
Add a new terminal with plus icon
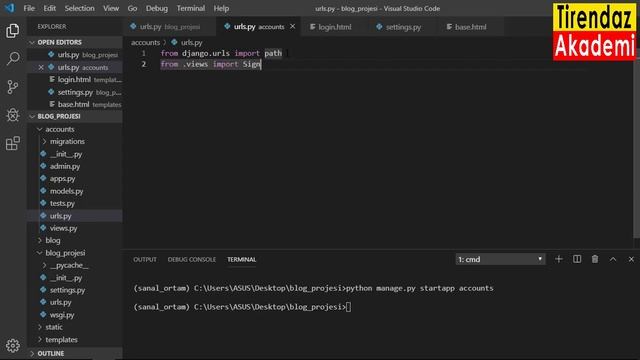[558, 259]
